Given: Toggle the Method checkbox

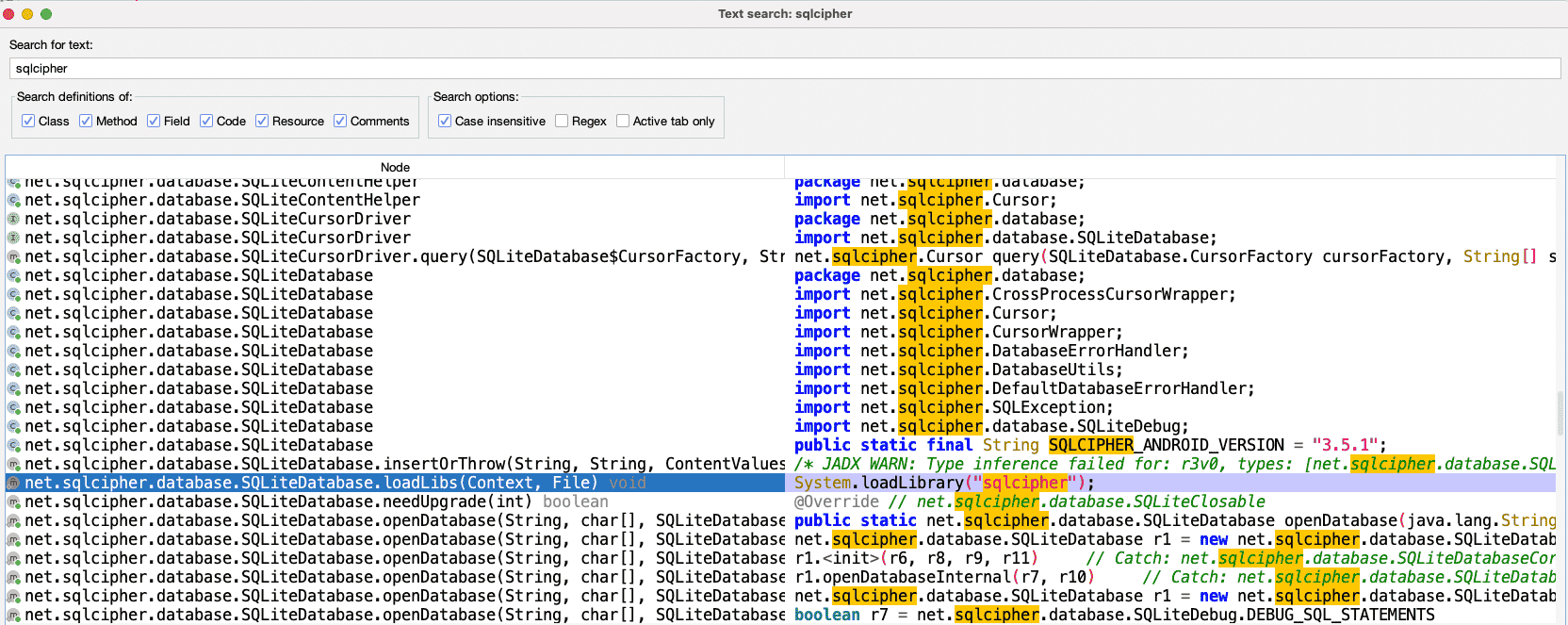Looking at the screenshot, I should pos(86,121).
